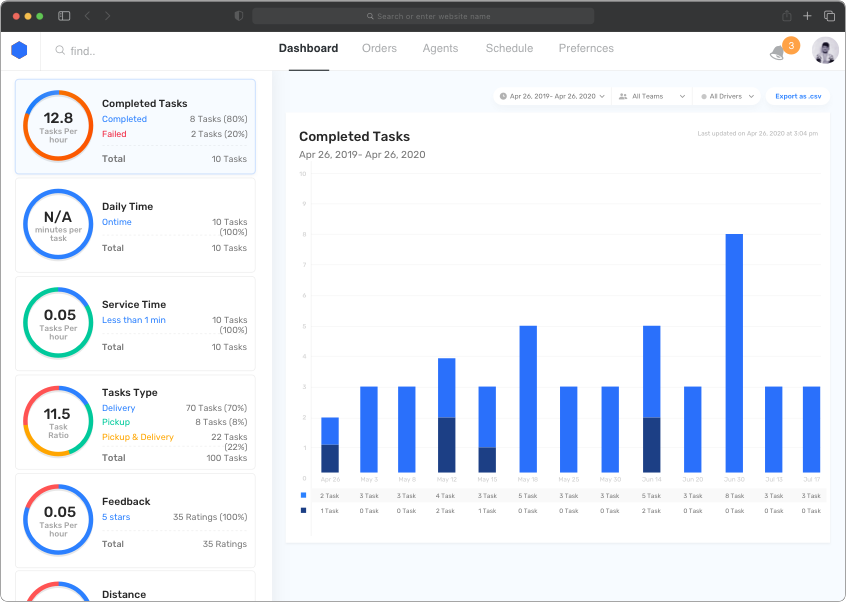
Task: Click the Completed Tasks 12.8 donut chart
Action: (x=58, y=126)
